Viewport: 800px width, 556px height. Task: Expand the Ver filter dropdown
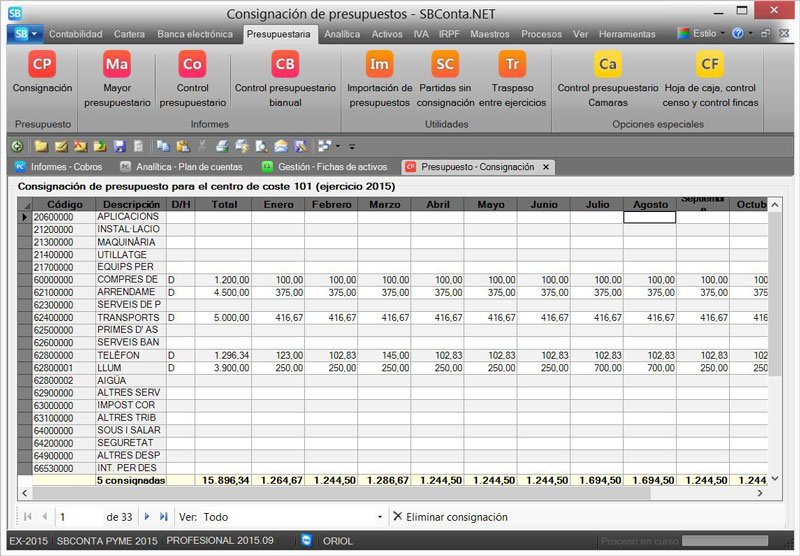point(380,517)
